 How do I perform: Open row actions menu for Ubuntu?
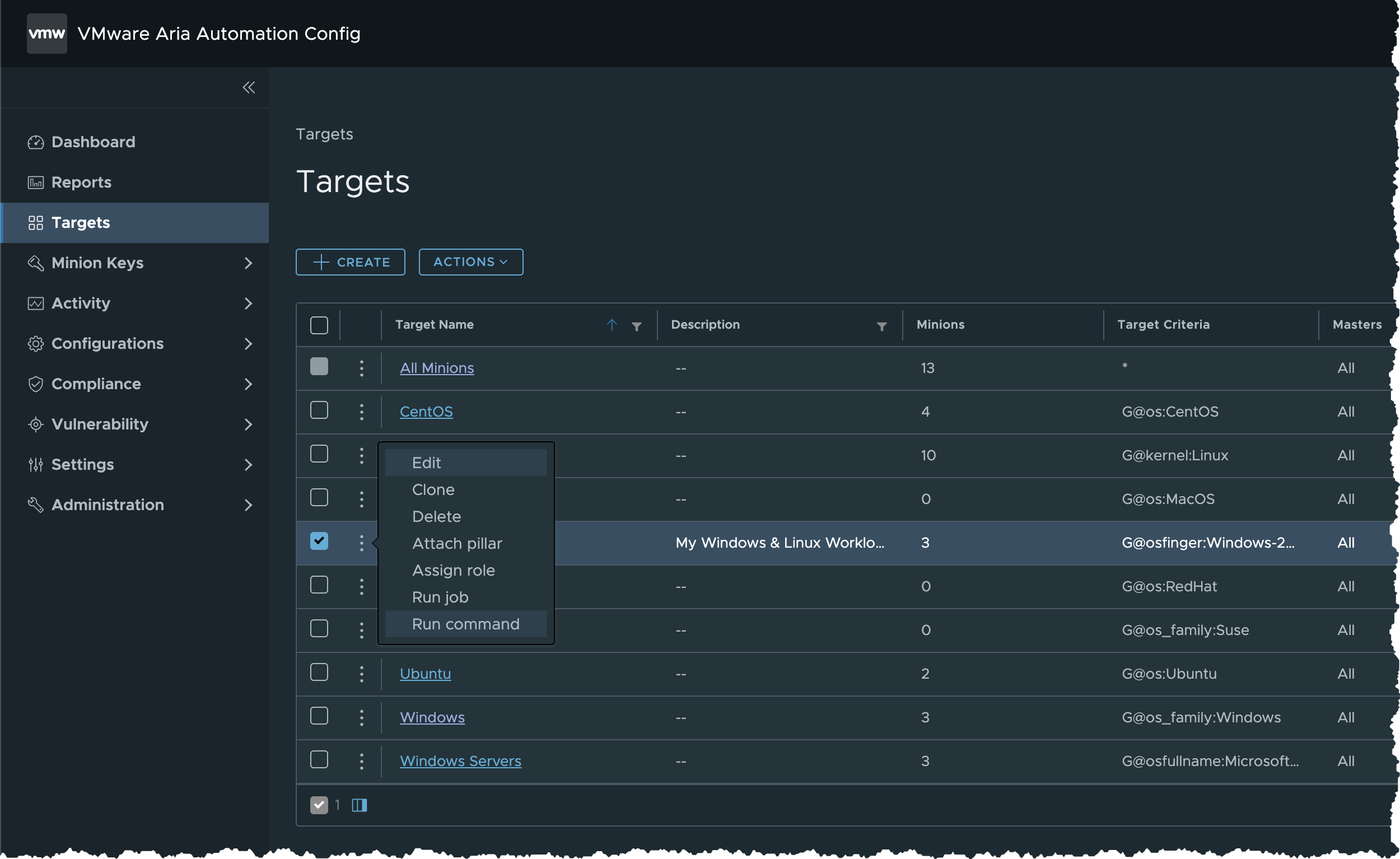tap(361, 674)
